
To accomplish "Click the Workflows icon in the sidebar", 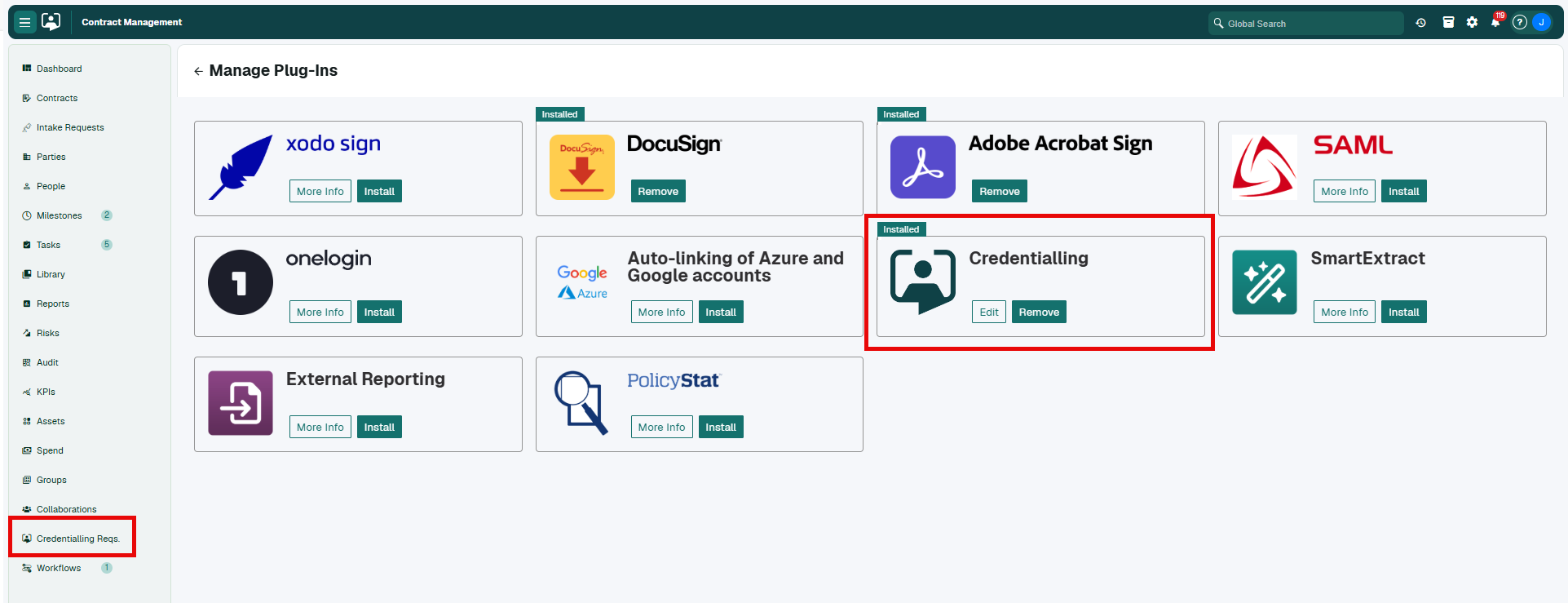I will (27, 568).
